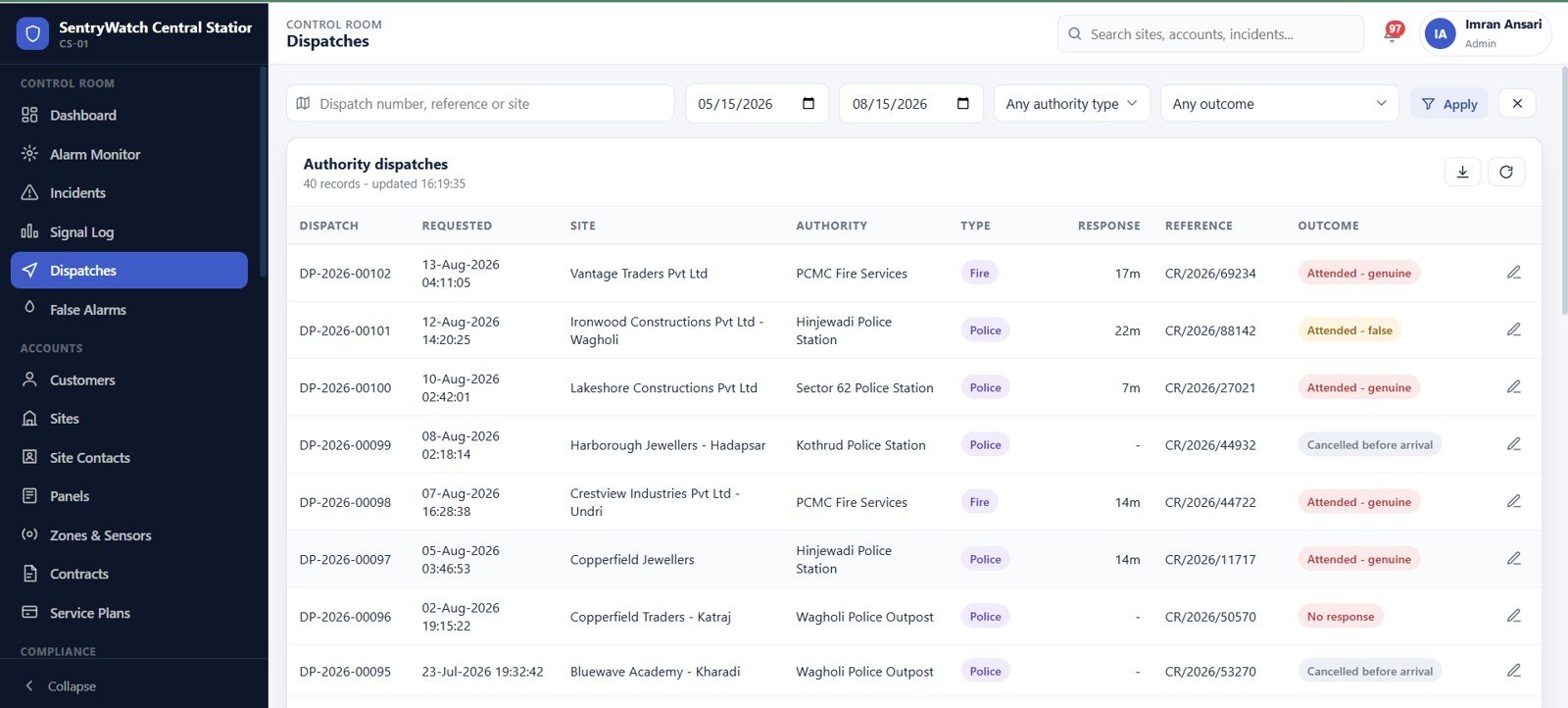Click the SentryWatch shield logo icon

(x=32, y=34)
